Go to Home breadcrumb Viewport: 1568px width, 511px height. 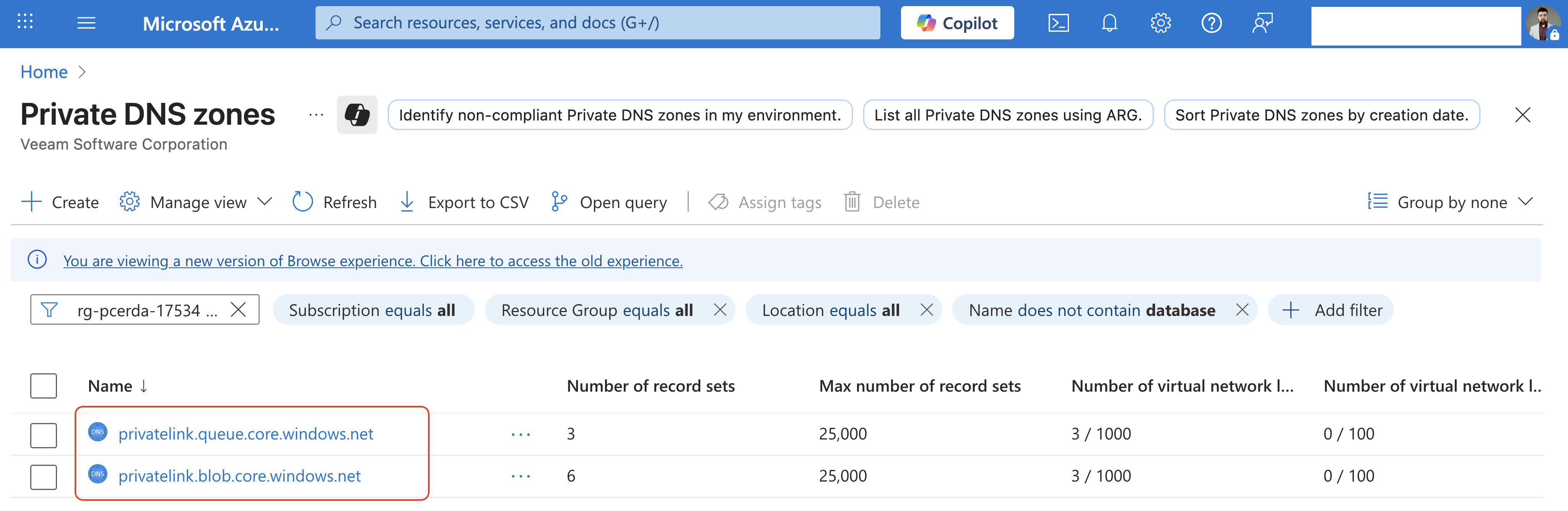tap(44, 72)
